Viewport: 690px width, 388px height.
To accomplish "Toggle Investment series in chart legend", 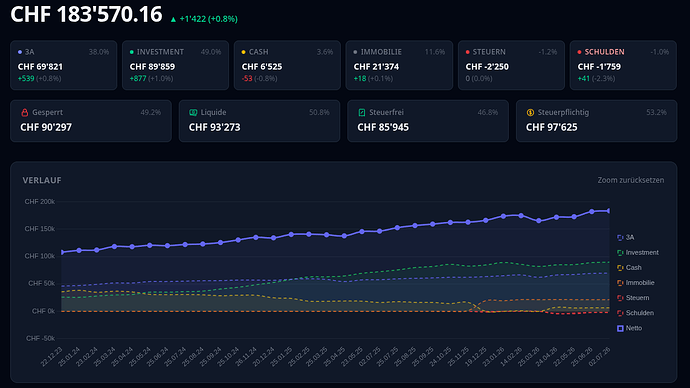I will tap(638, 253).
